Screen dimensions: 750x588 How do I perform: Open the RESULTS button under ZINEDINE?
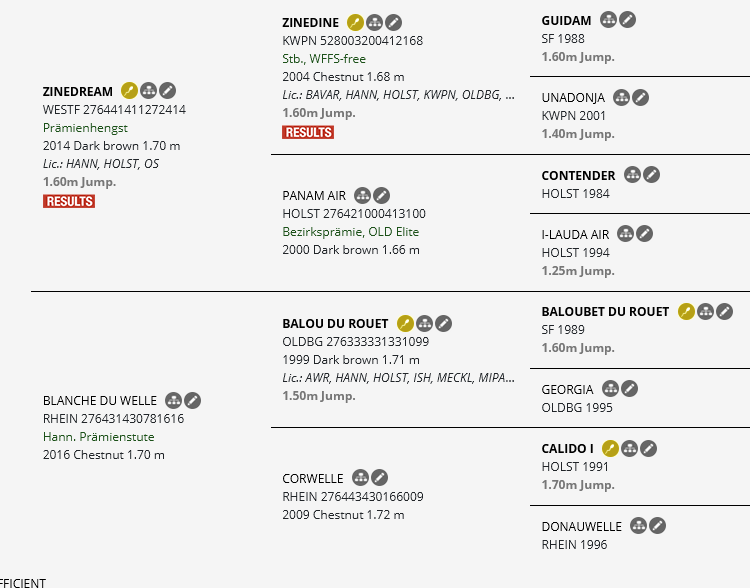(308, 133)
